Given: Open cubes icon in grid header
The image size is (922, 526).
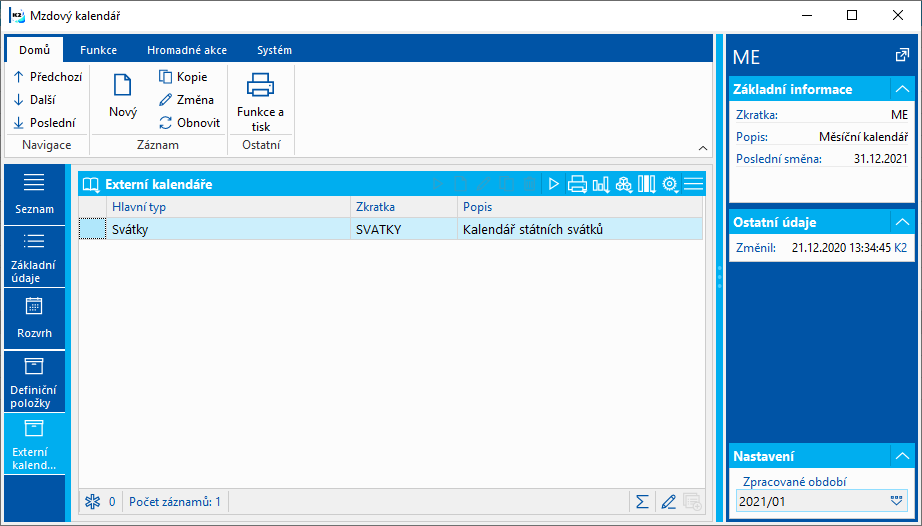Looking at the screenshot, I should tap(623, 185).
